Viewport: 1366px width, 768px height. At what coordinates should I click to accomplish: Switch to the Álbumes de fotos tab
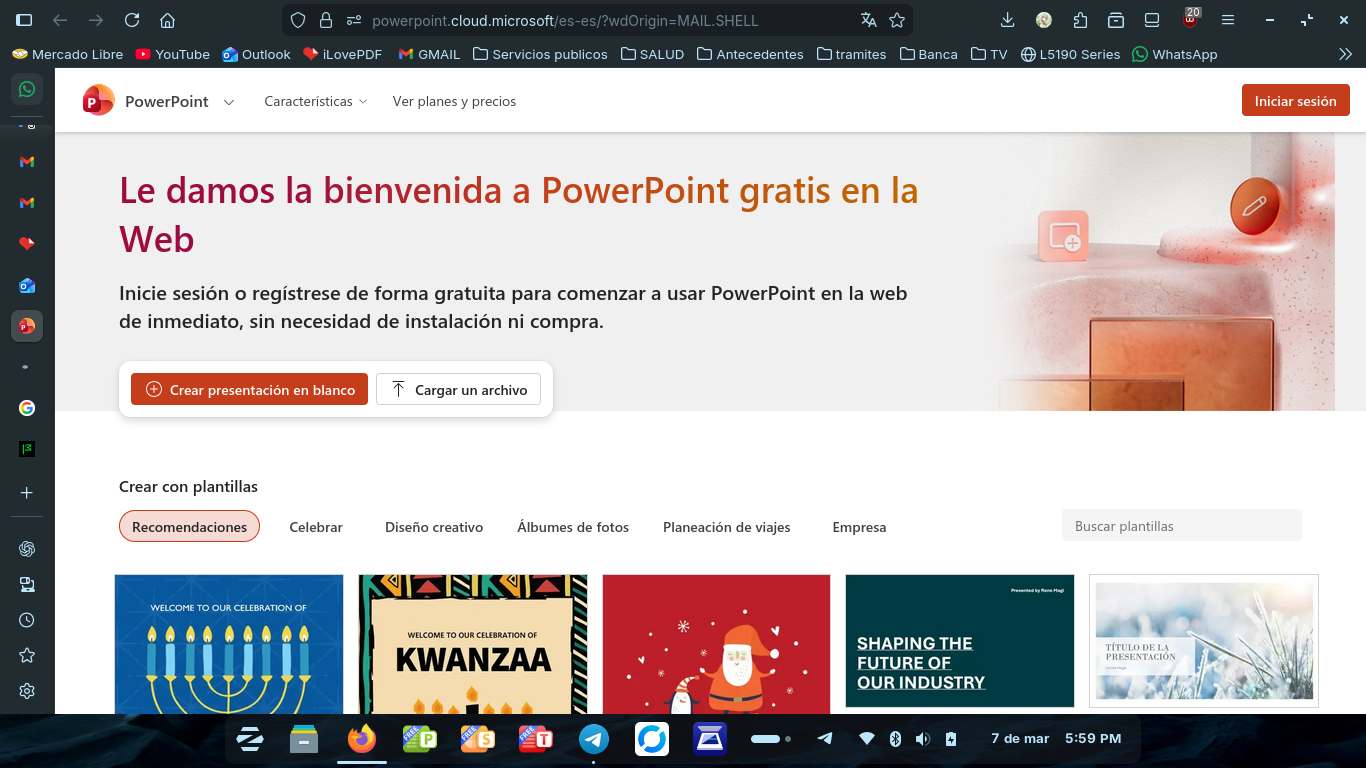[573, 527]
